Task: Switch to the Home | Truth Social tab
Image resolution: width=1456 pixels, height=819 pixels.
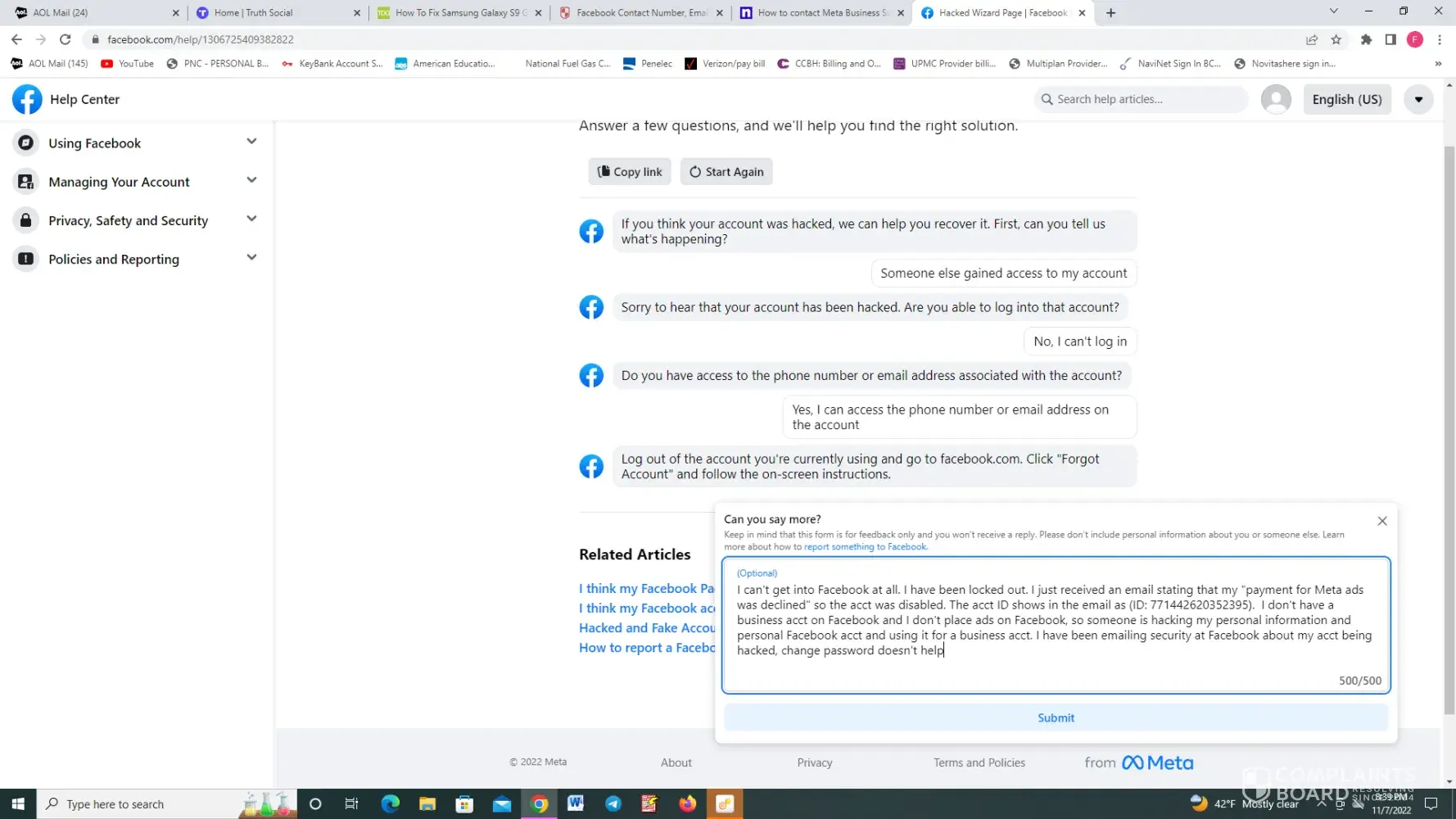Action: click(277, 13)
